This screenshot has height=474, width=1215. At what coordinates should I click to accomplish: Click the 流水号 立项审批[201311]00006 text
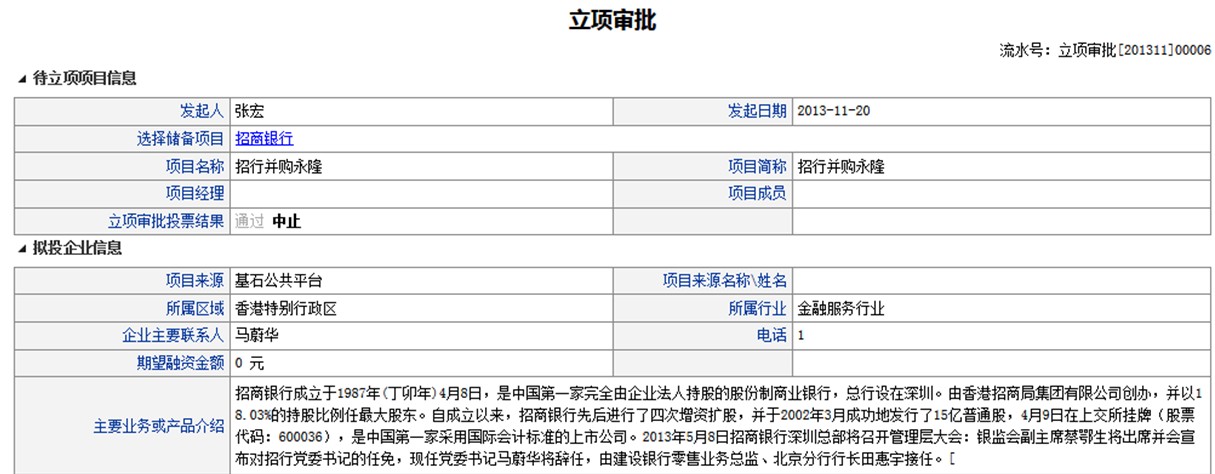[x=1105, y=50]
